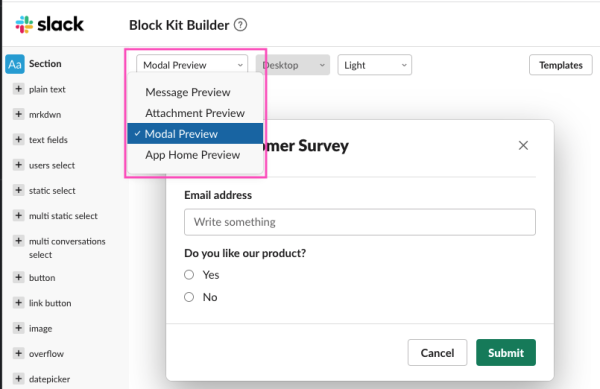Select the Yes radio button
The height and width of the screenshot is (389, 600).
[189, 275]
